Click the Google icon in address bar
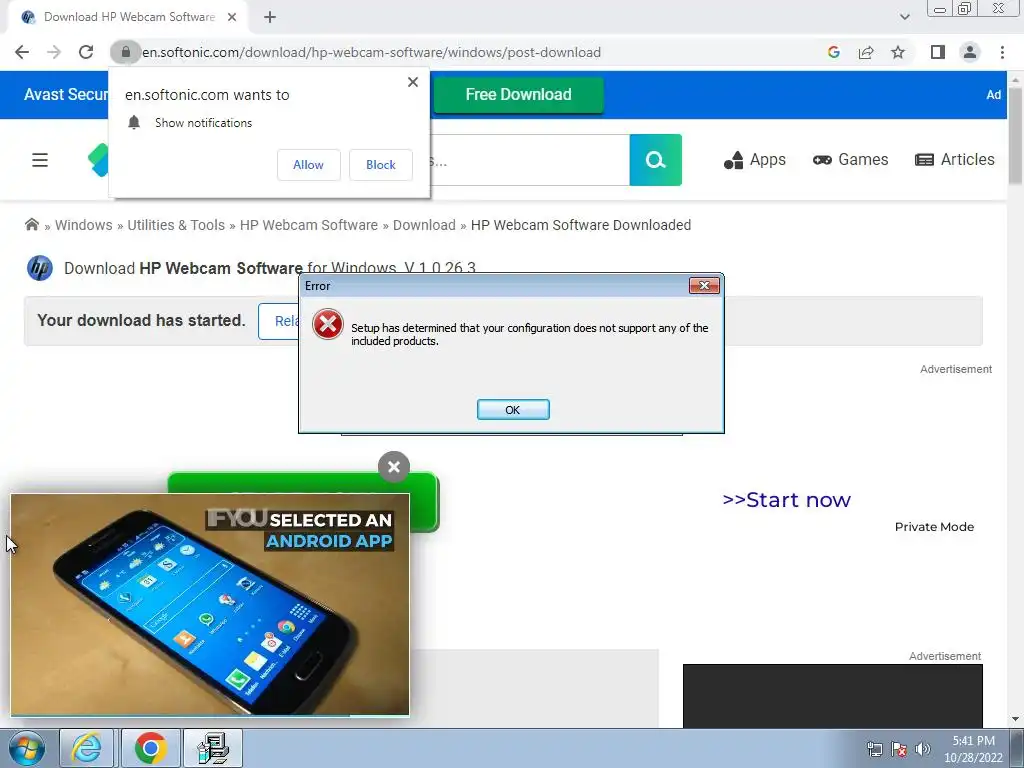The image size is (1024, 768). tap(833, 52)
